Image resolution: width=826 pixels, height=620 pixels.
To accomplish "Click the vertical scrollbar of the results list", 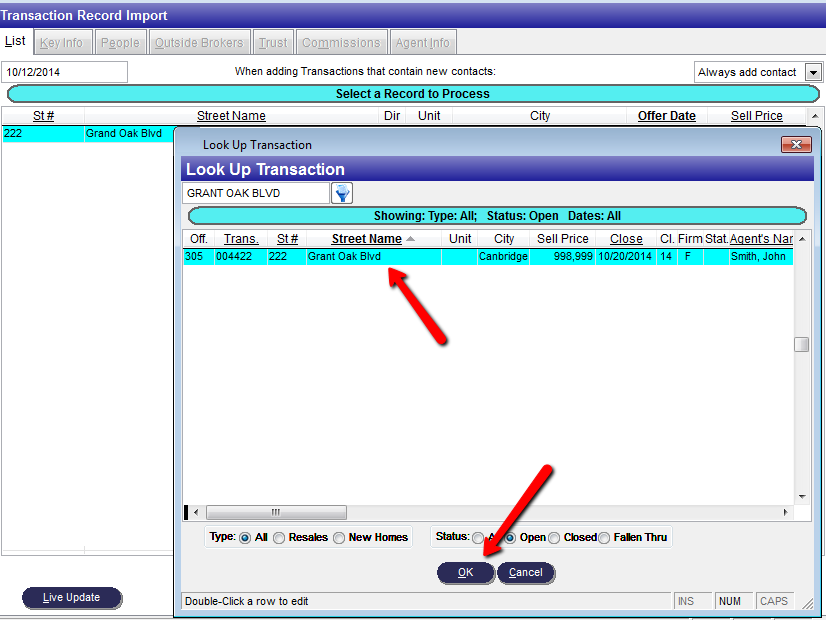I will pos(801,344).
